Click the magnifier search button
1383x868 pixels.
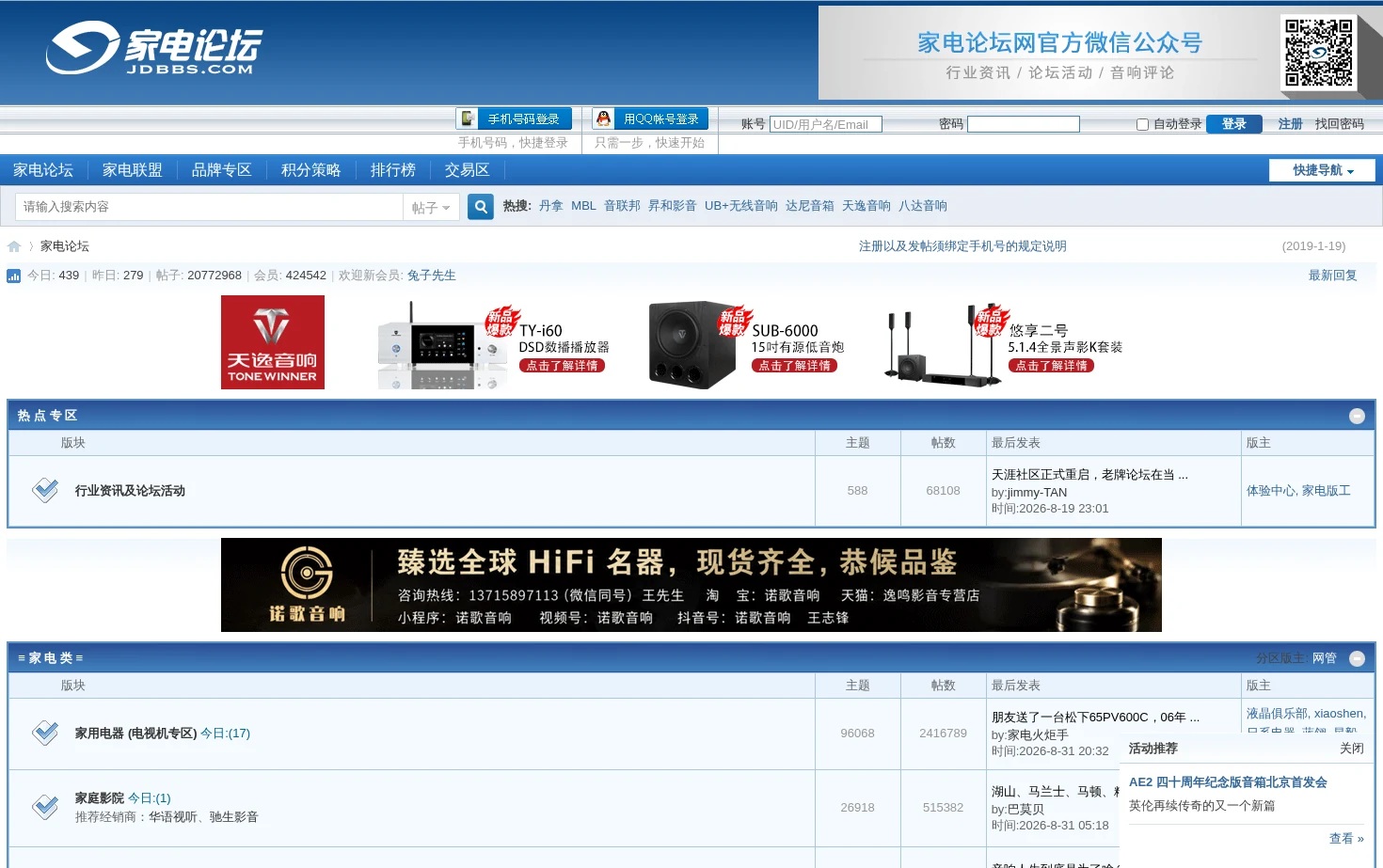(481, 207)
